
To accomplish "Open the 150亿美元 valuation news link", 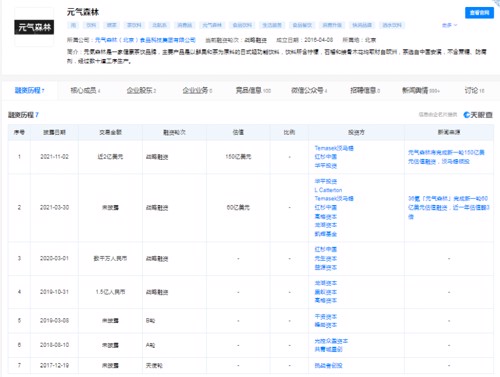I will pyautogui.click(x=446, y=157).
